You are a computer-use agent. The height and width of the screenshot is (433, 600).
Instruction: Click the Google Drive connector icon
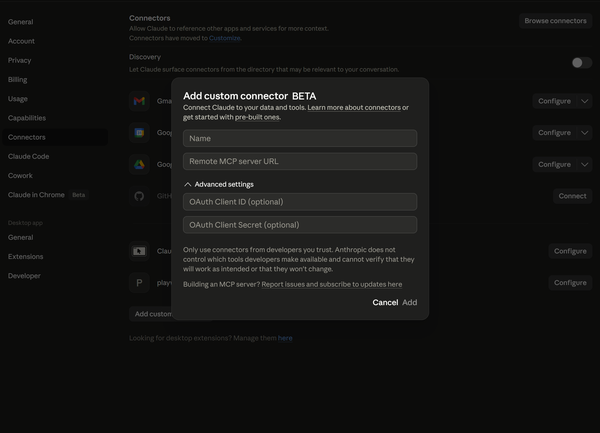[x=139, y=164]
